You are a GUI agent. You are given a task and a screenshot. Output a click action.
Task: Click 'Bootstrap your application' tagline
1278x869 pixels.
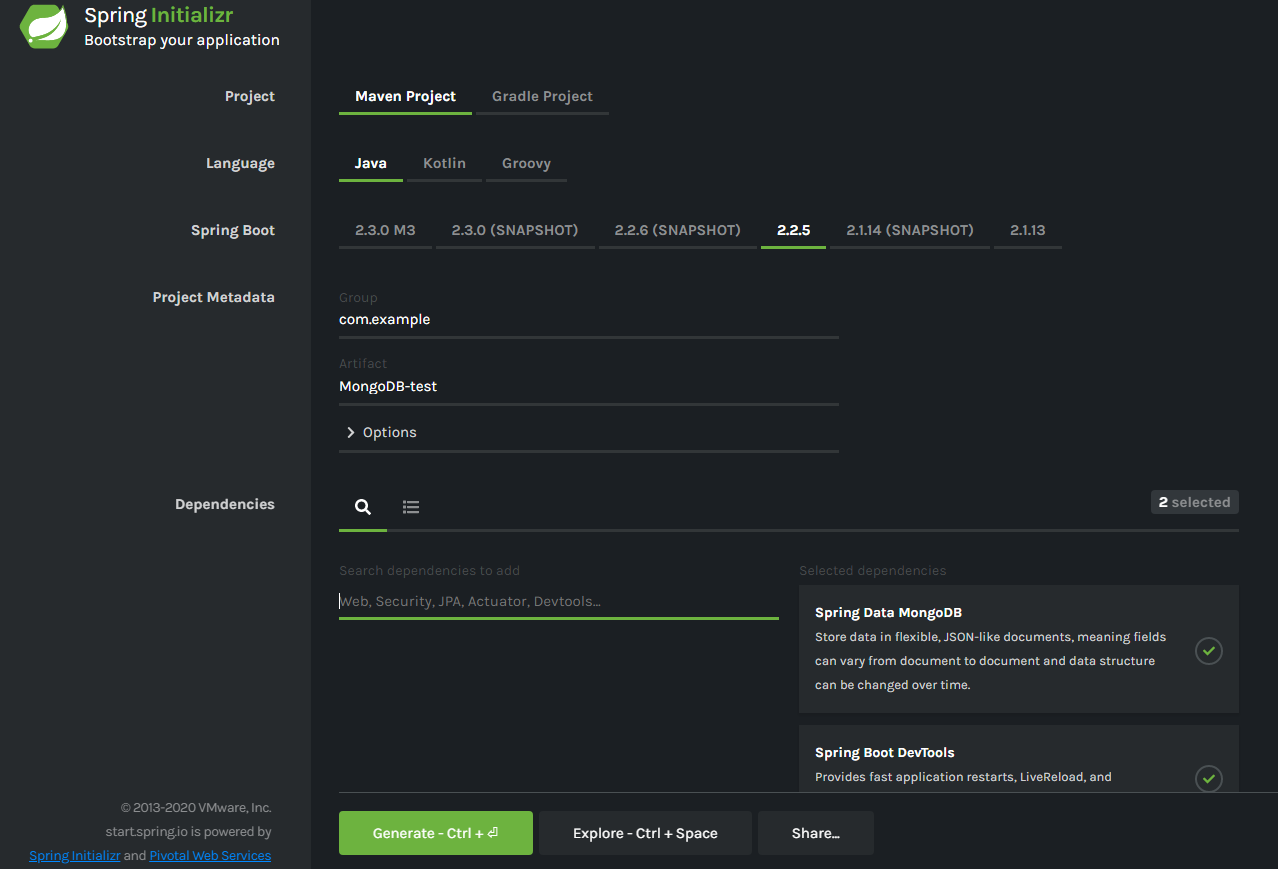click(x=182, y=40)
